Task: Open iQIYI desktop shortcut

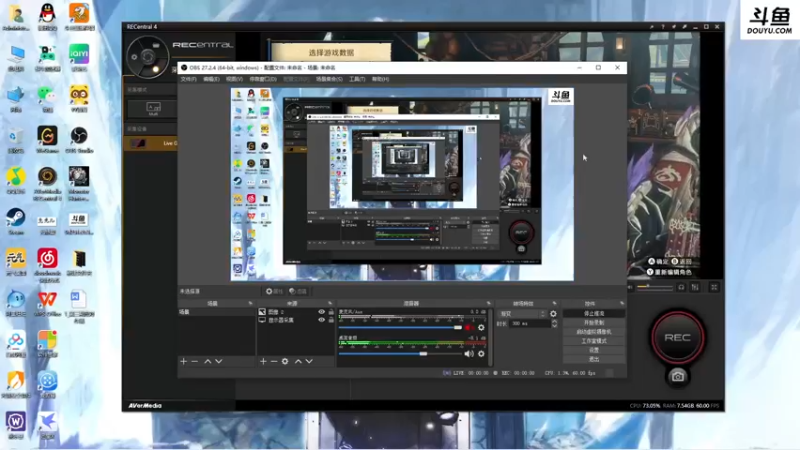Action: tap(79, 57)
